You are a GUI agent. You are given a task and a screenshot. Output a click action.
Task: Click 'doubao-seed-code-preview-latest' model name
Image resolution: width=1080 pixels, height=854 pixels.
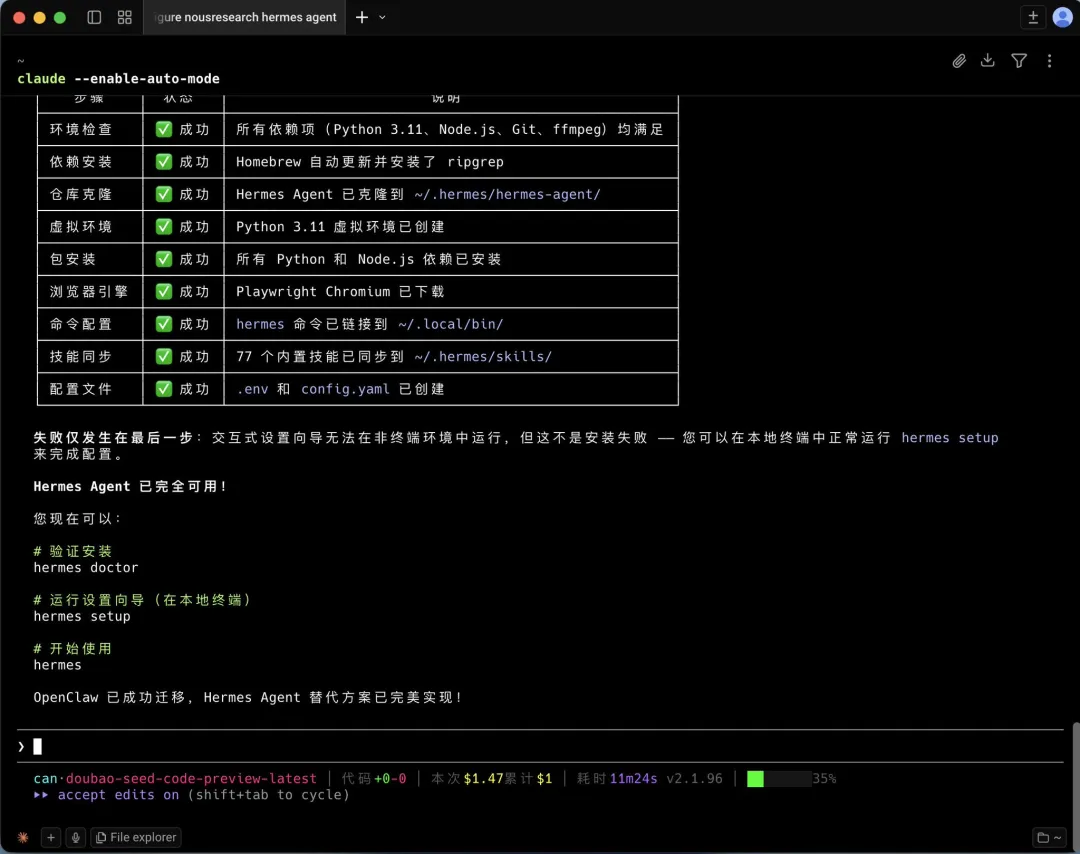(191, 778)
